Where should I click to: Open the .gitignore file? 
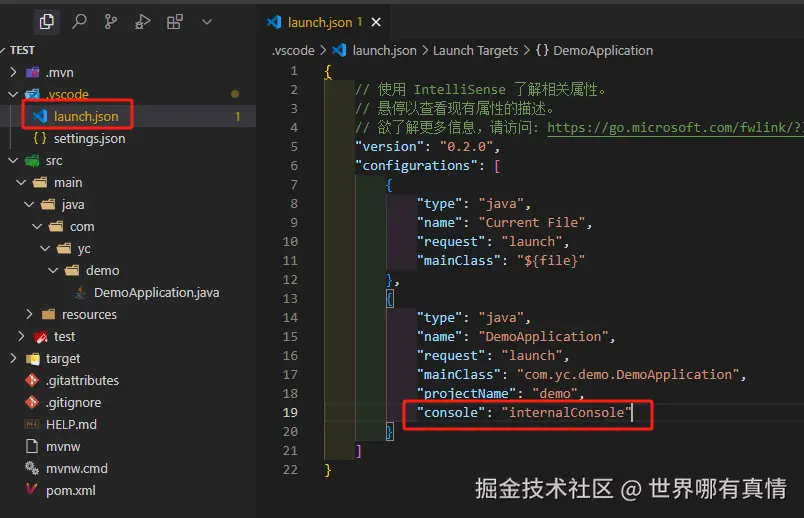click(73, 403)
